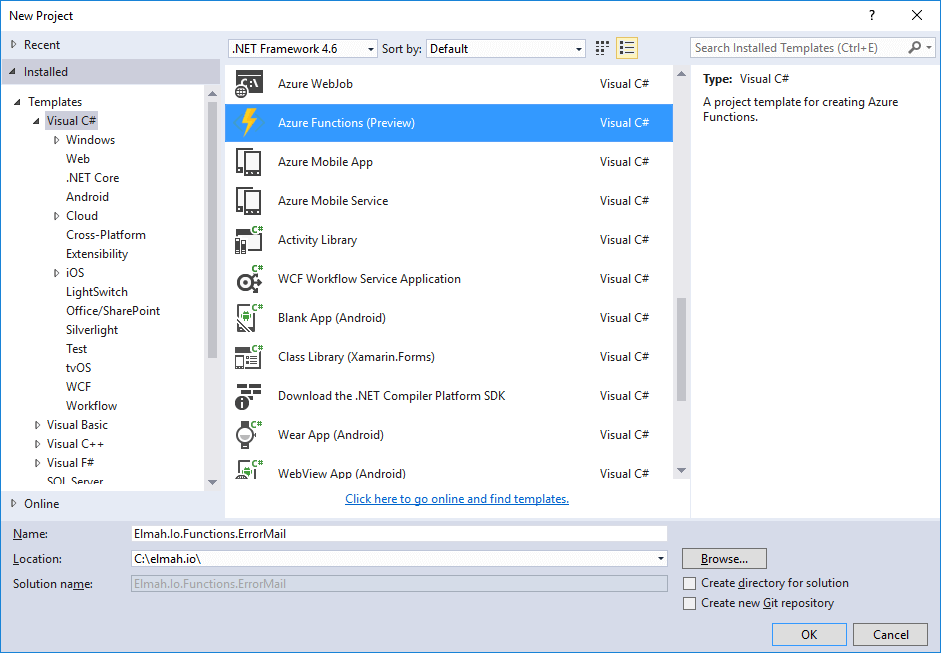Click the Azure Mobile Service template icon
Viewport: 941px width, 653px height.
coord(248,201)
